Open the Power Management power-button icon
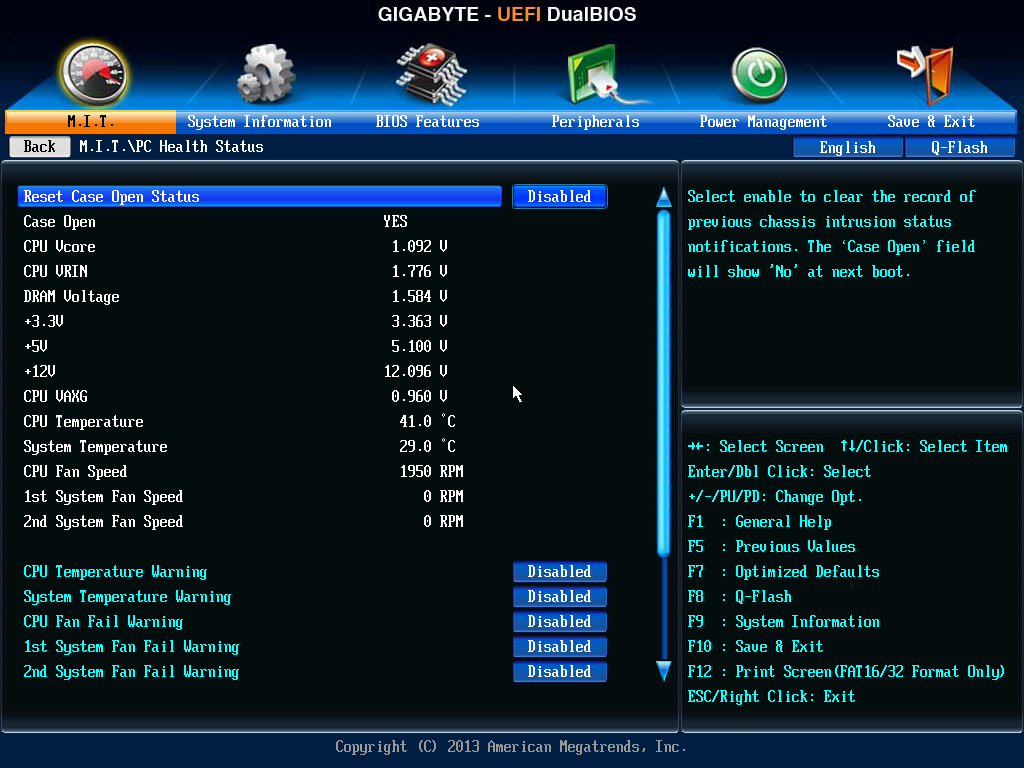 (758, 75)
